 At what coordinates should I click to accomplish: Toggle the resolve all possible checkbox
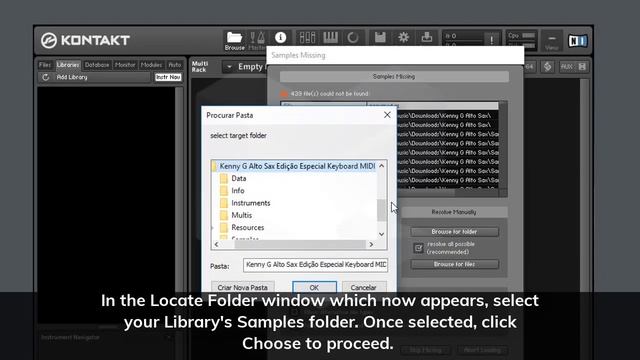(x=418, y=248)
